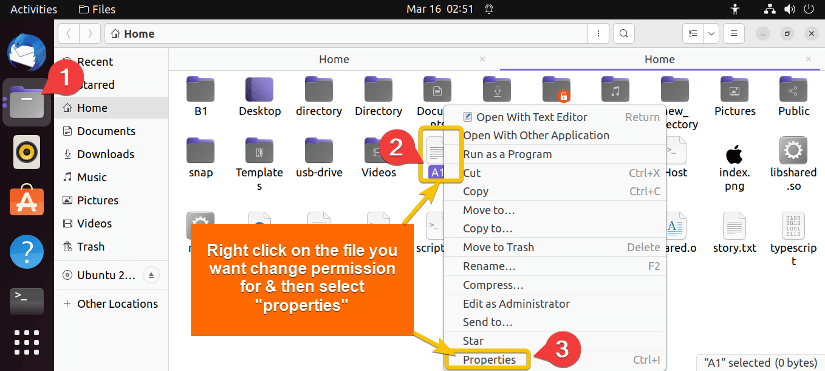Image resolution: width=825 pixels, height=371 pixels.
Task: Open the clock showing Mar 16 02:51
Action: click(439, 9)
